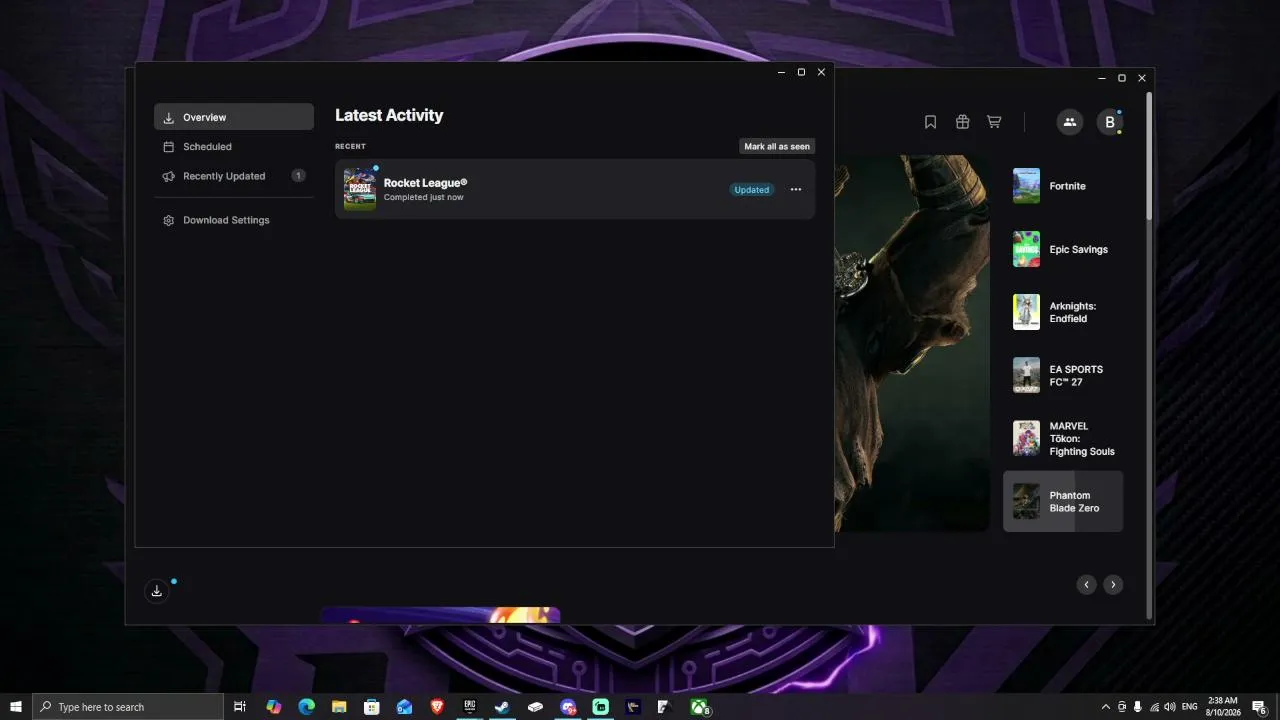Screen dimensions: 1280x720
Task: Open Outlook mail from the taskbar
Action: click(404, 707)
